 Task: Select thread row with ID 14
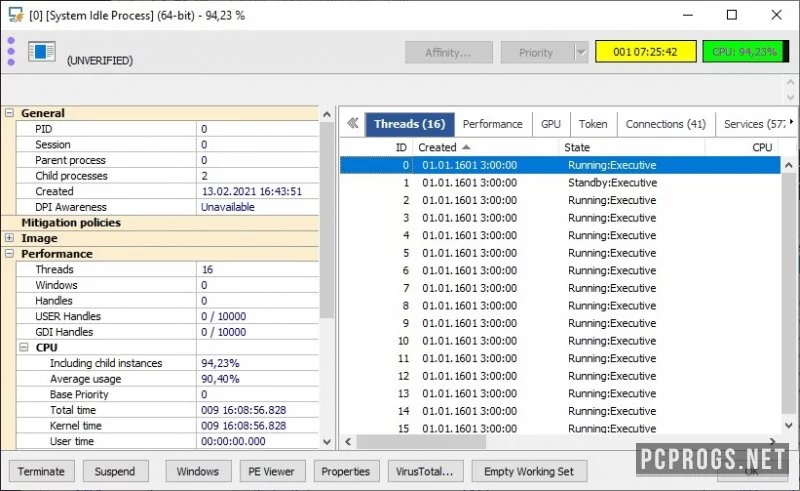(560, 411)
